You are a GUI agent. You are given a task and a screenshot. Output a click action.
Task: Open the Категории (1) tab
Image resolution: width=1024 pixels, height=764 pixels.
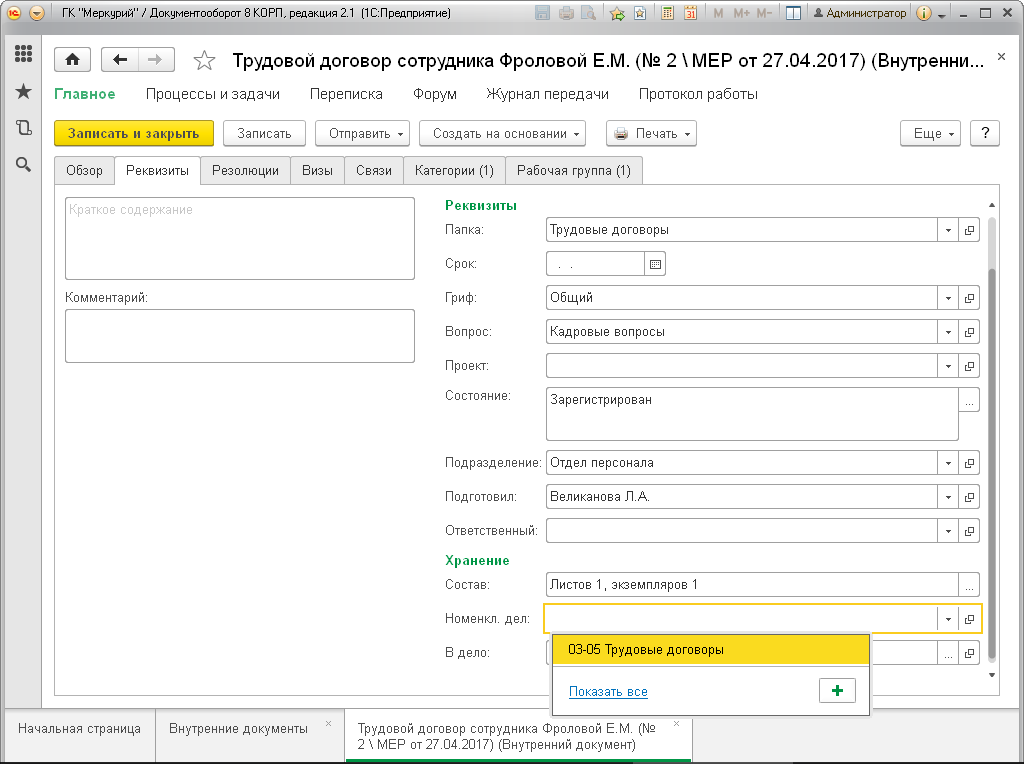point(455,170)
